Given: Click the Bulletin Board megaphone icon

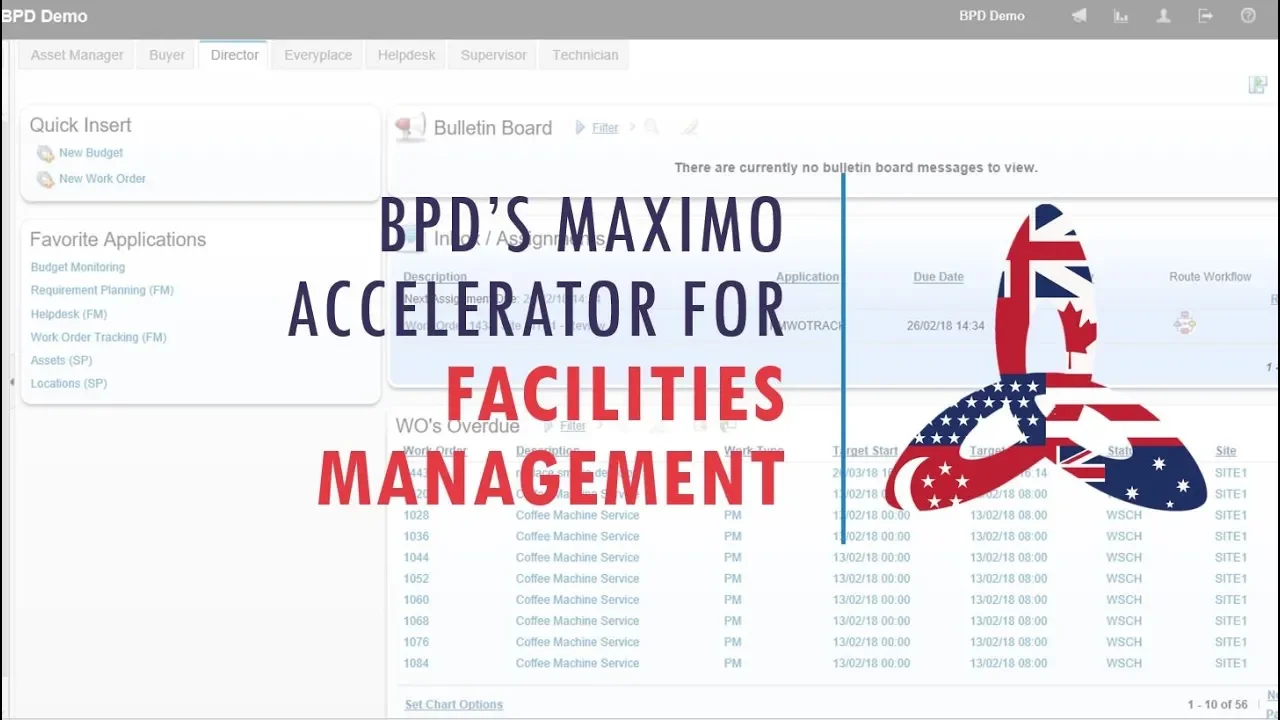Looking at the screenshot, I should (410, 127).
